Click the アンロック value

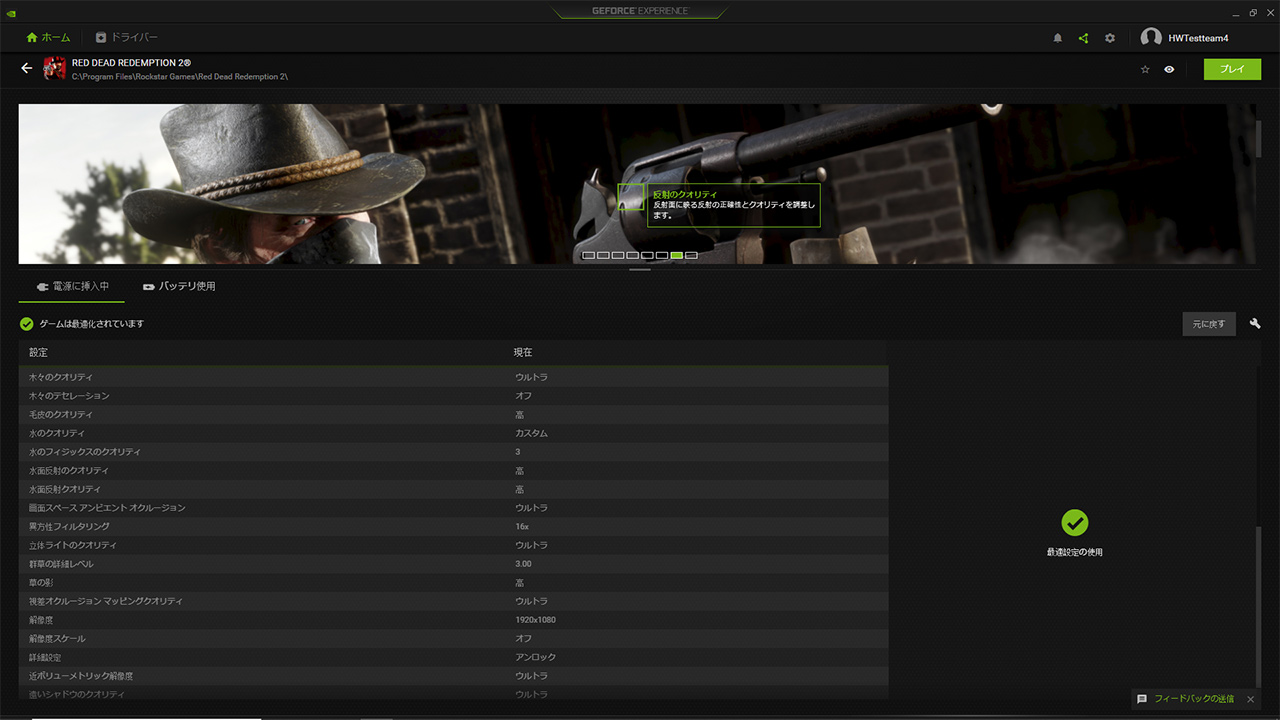pos(535,657)
